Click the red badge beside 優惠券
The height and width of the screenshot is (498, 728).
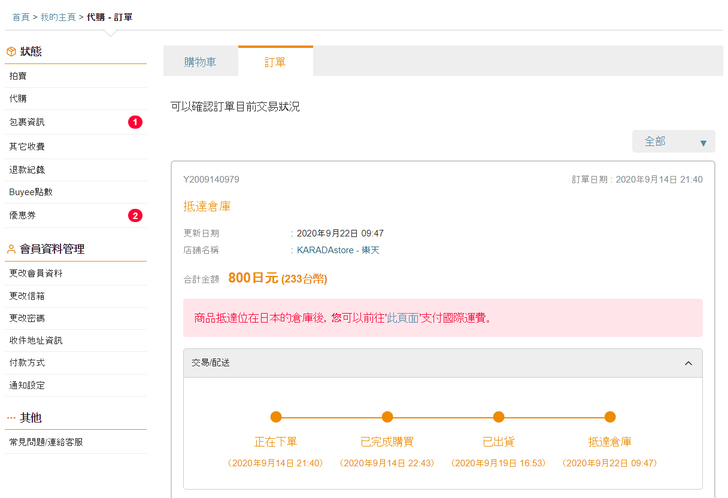[135, 215]
